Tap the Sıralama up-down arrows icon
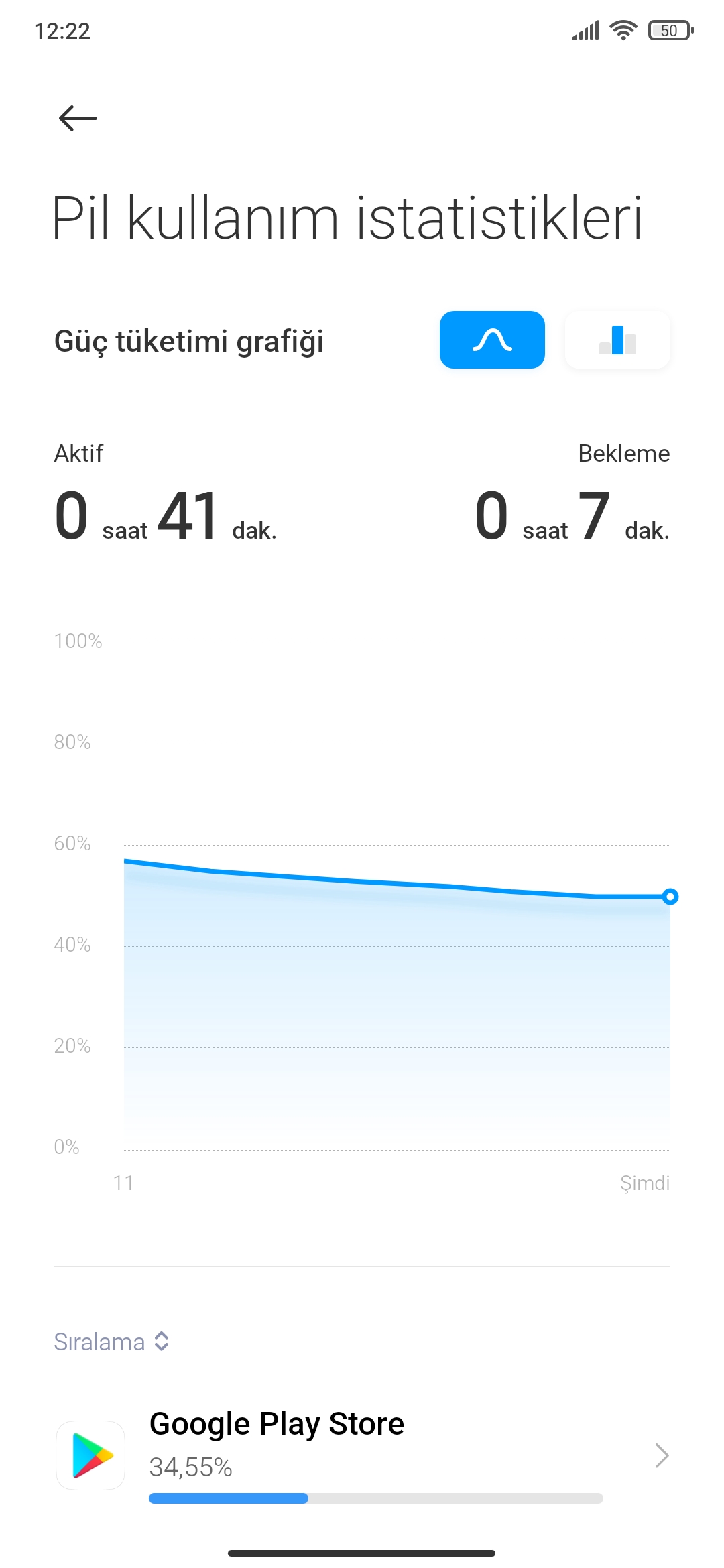724x1568 pixels. point(162,1342)
